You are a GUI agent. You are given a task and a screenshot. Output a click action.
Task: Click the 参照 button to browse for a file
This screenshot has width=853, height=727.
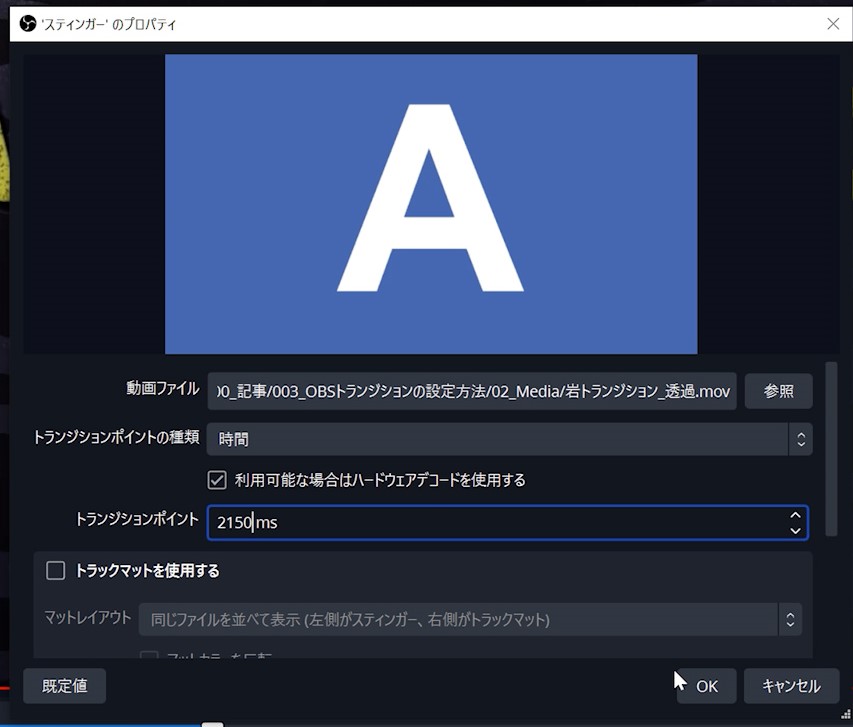[778, 391]
